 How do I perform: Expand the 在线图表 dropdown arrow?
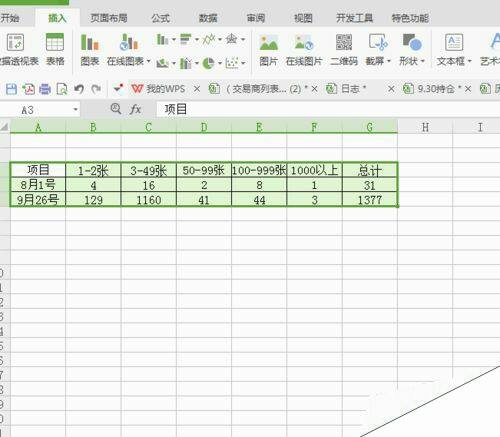149,61
